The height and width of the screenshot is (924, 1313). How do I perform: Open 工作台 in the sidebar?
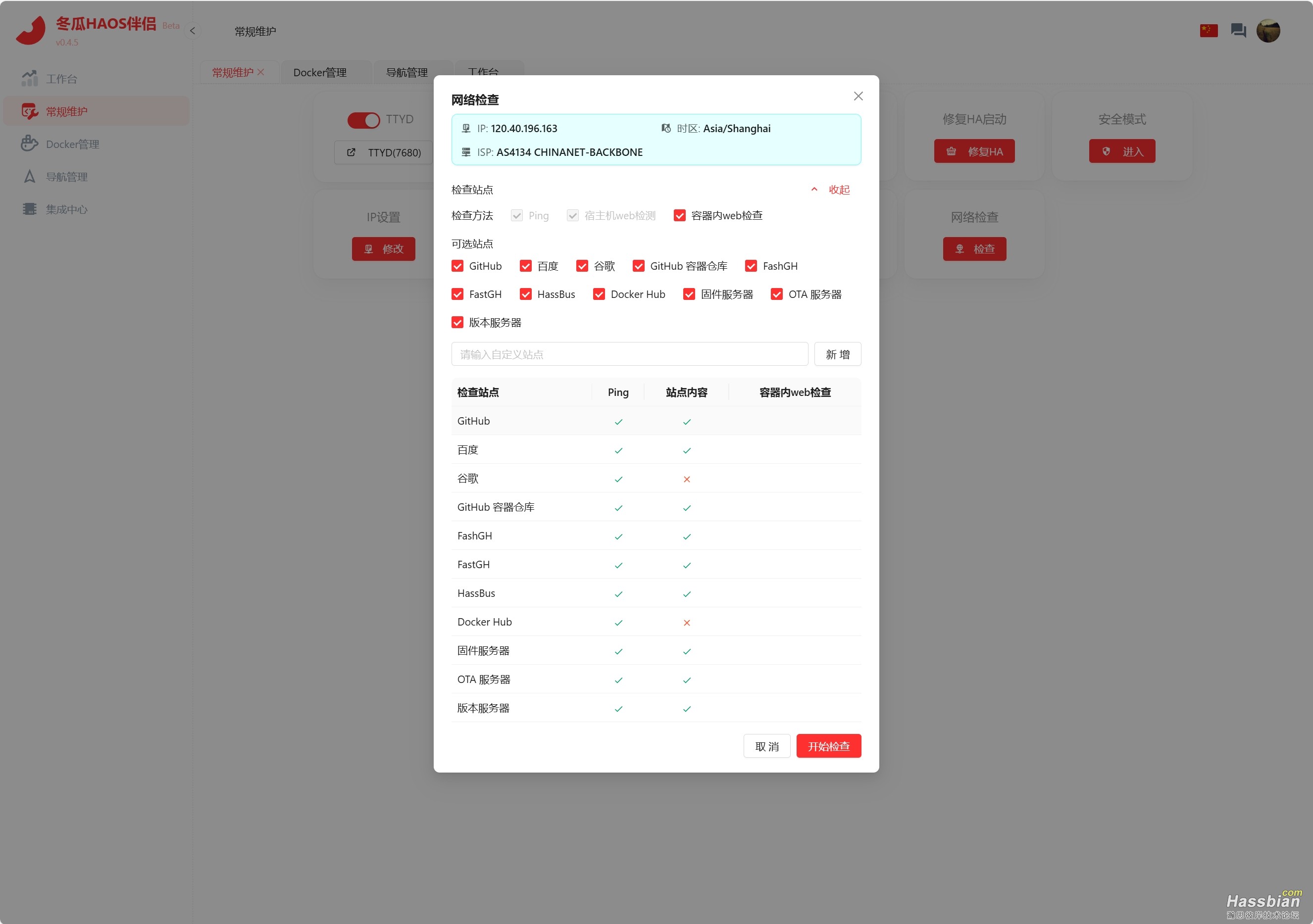coord(96,79)
